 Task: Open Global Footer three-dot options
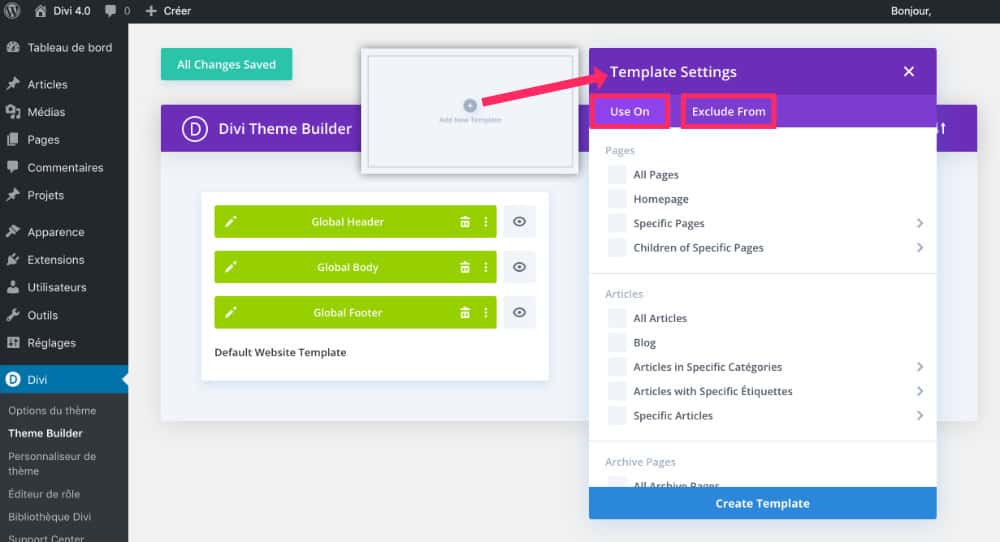pyautogui.click(x=485, y=312)
